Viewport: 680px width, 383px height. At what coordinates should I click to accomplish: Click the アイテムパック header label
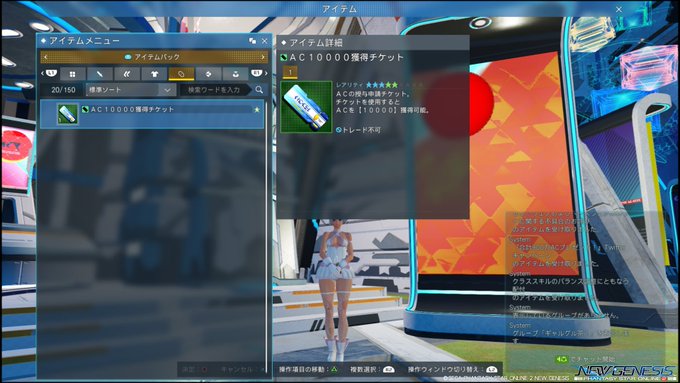click(x=152, y=57)
